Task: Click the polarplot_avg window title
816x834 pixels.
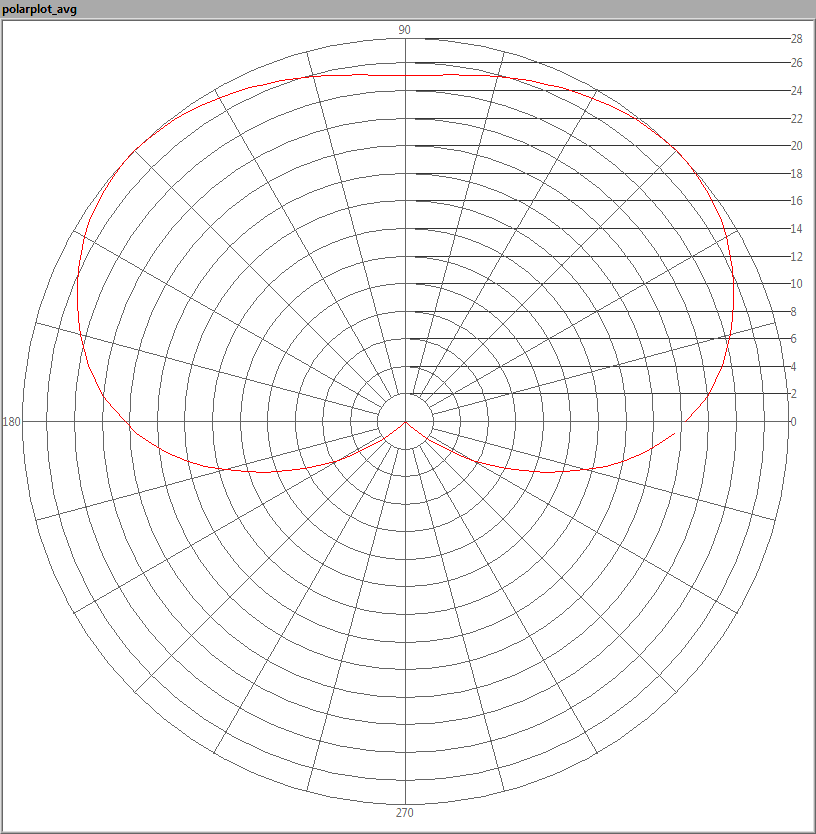Action: pyautogui.click(x=40, y=9)
